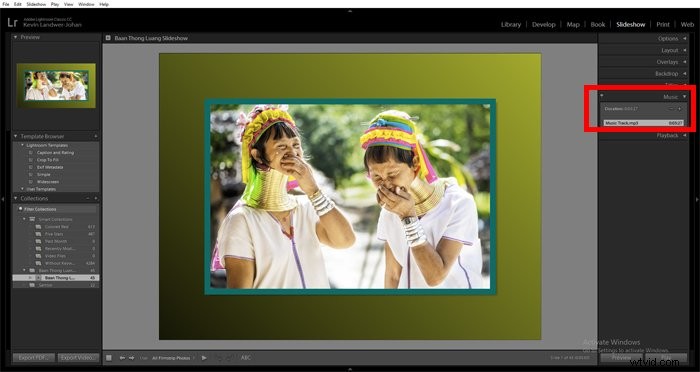Select the Widescreen template
The width and height of the screenshot is (700, 372).
pos(48,182)
